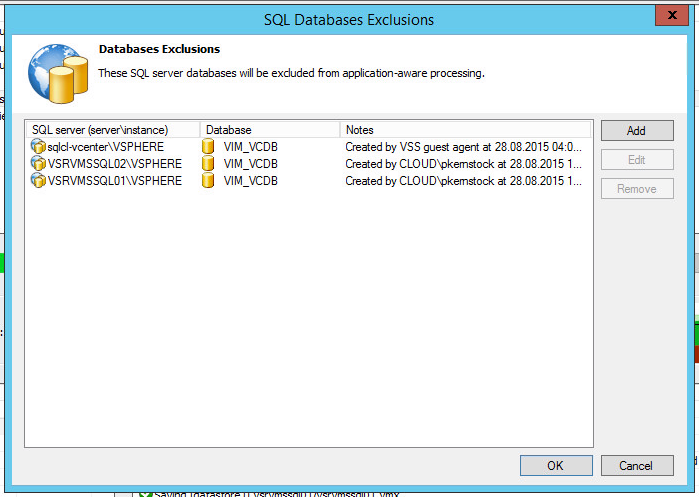Add a new database exclusion
This screenshot has width=699, height=497.
637,131
